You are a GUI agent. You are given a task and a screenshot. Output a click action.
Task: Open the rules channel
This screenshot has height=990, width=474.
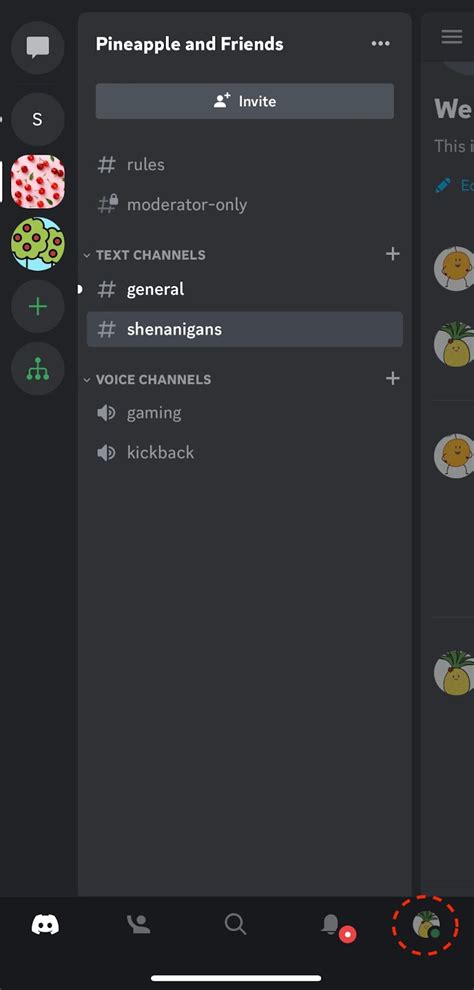click(x=245, y=165)
